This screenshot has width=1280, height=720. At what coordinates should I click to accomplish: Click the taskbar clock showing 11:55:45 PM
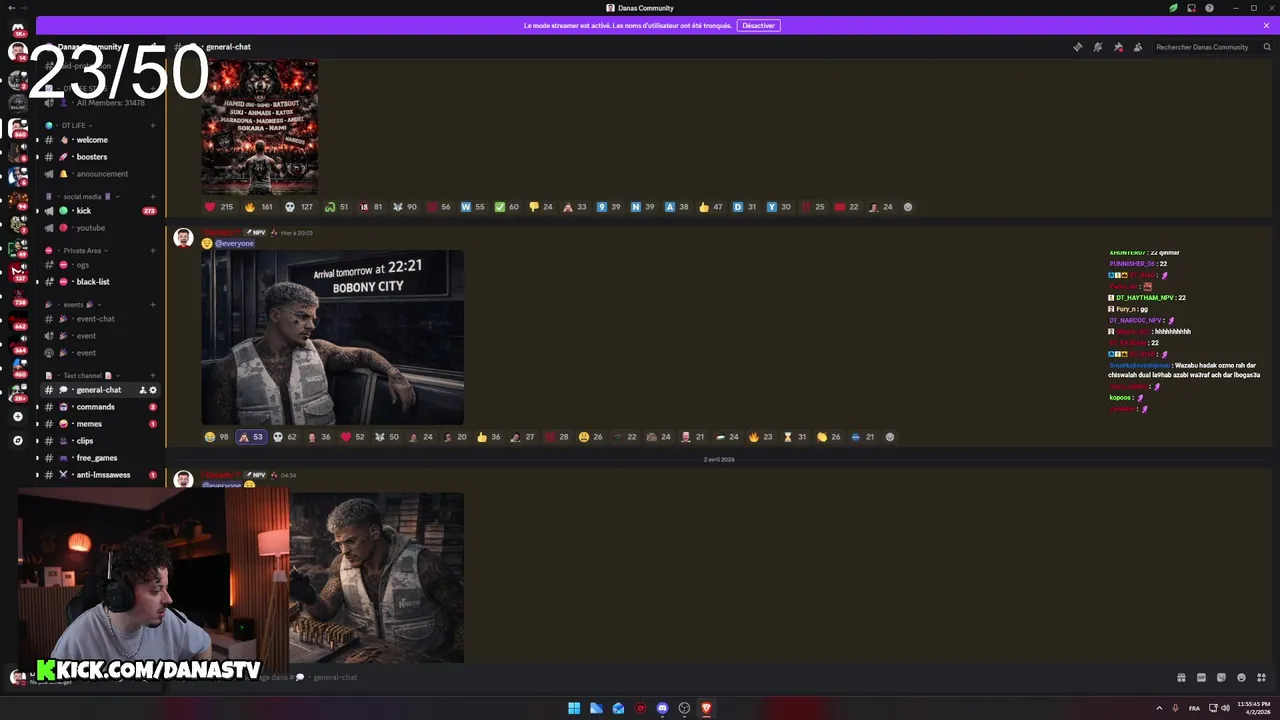(1254, 708)
